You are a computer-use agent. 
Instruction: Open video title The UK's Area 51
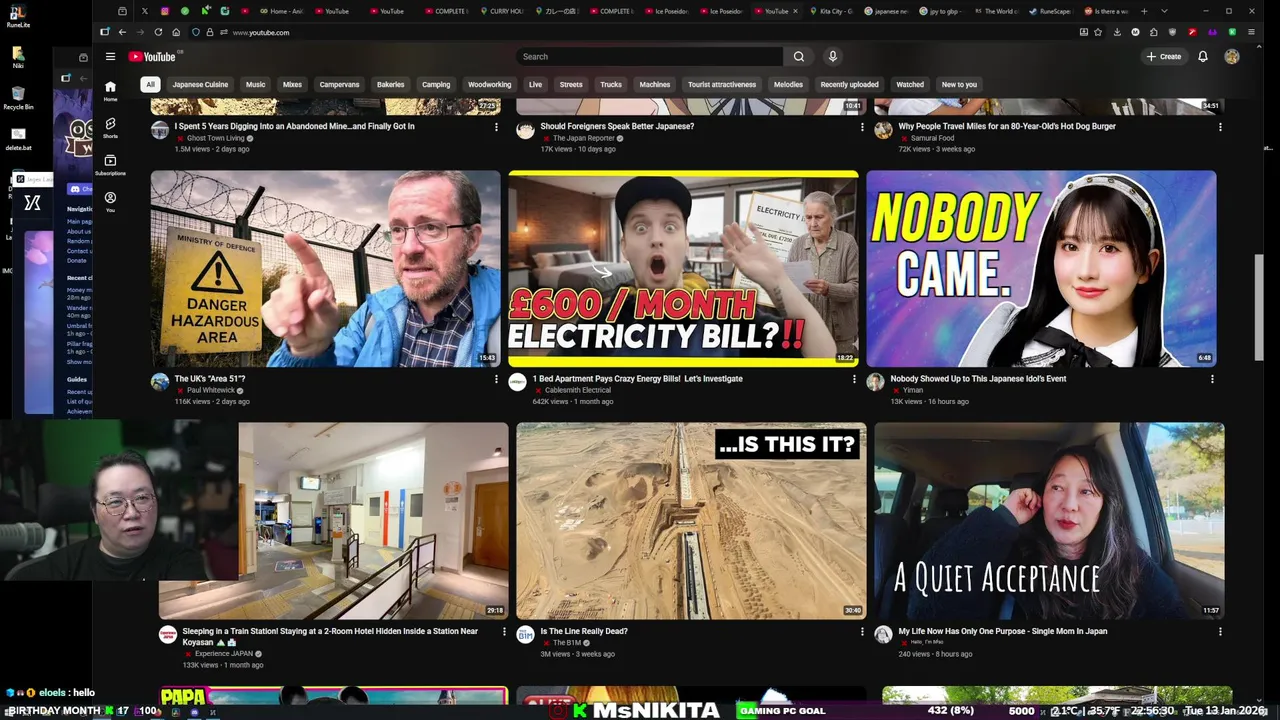click(210, 379)
